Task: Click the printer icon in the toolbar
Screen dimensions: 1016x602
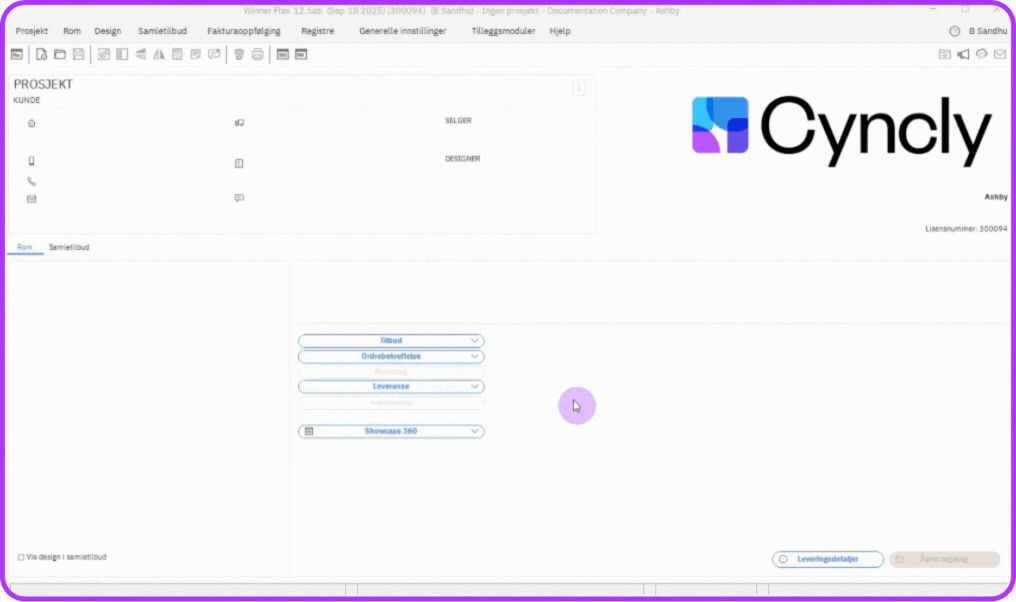Action: click(257, 54)
